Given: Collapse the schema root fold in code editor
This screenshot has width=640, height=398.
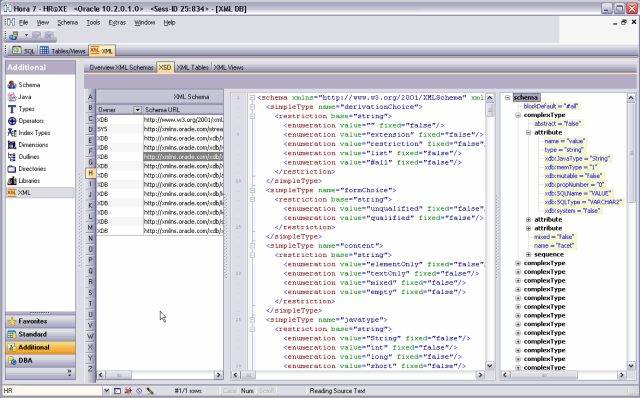Looking at the screenshot, I should [252, 98].
